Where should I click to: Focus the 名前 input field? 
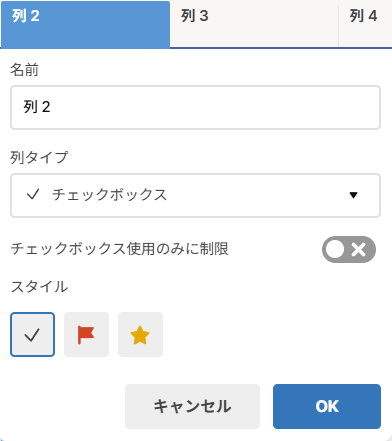[195, 107]
